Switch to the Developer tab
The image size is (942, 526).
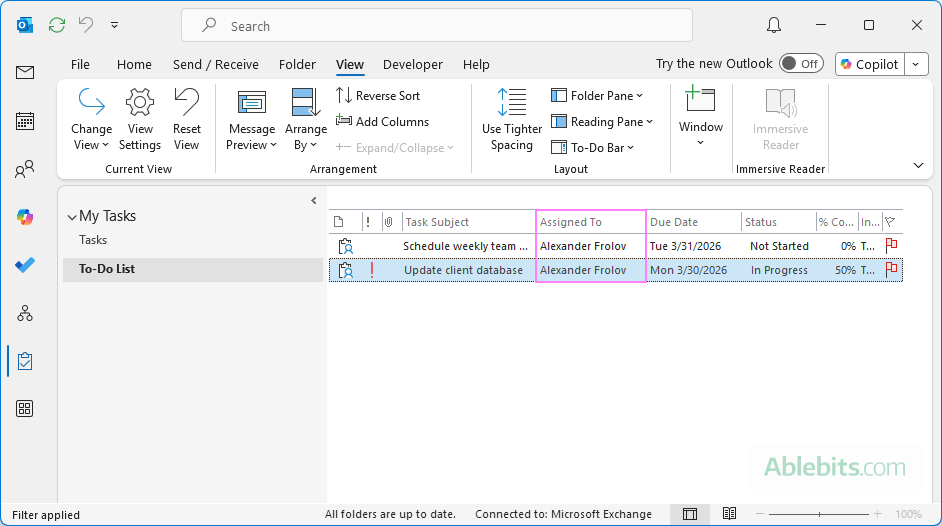(x=413, y=64)
